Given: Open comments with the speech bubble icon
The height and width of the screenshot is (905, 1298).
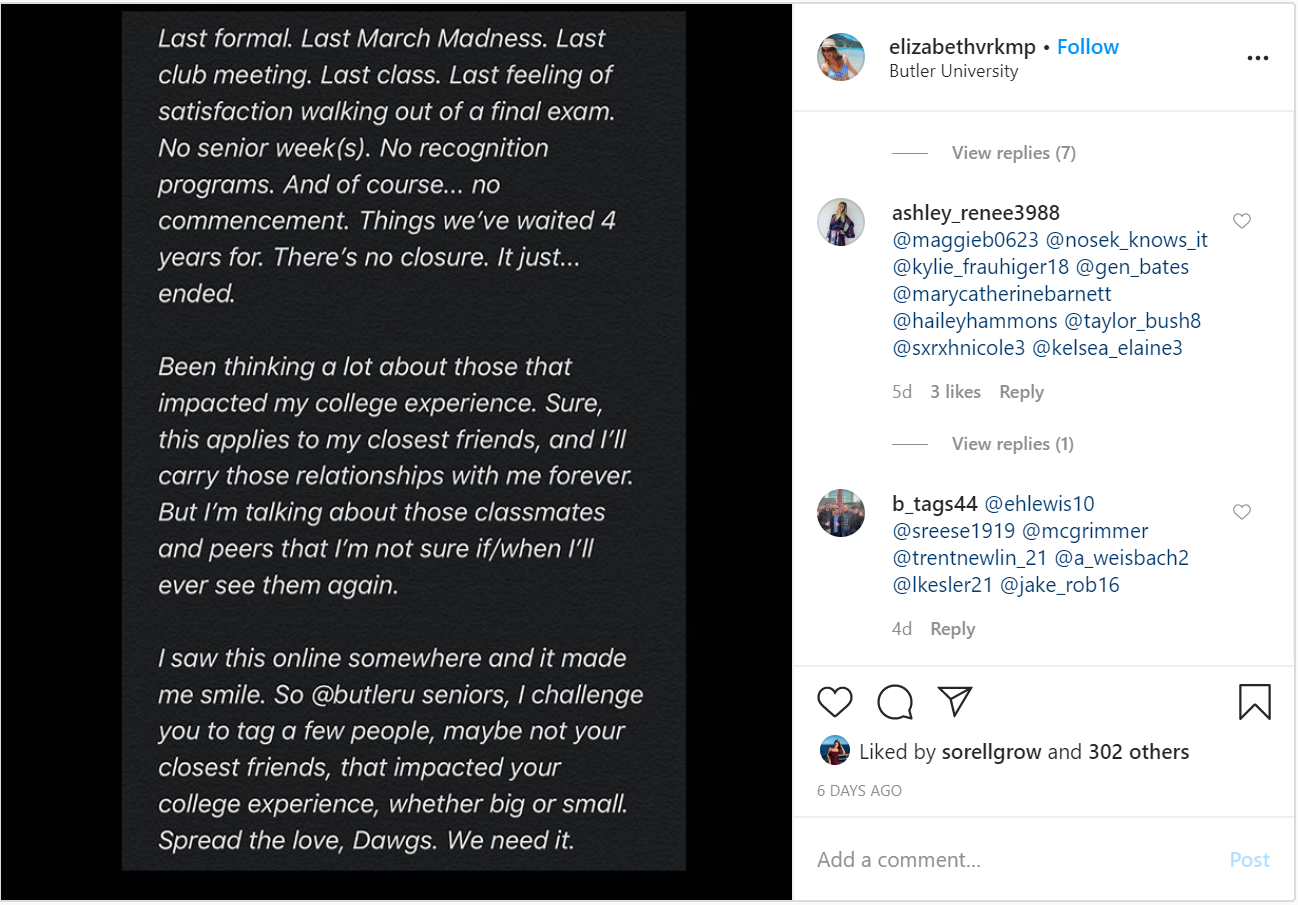Looking at the screenshot, I should pyautogui.click(x=895, y=702).
